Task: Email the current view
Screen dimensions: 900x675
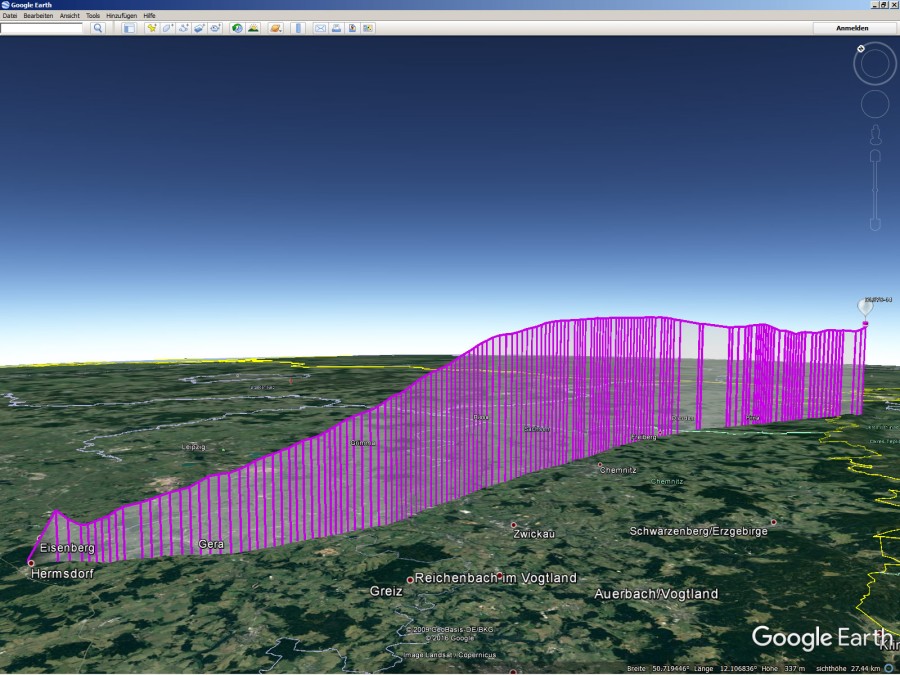Action: [x=320, y=28]
